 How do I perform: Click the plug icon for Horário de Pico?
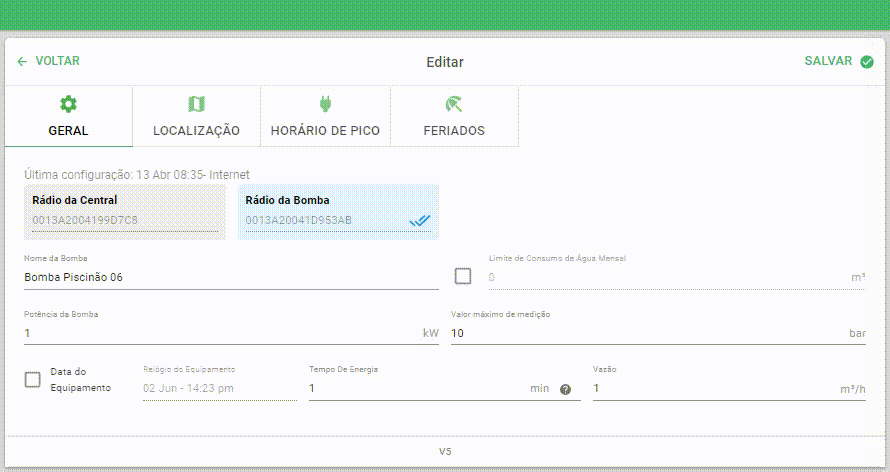(325, 104)
